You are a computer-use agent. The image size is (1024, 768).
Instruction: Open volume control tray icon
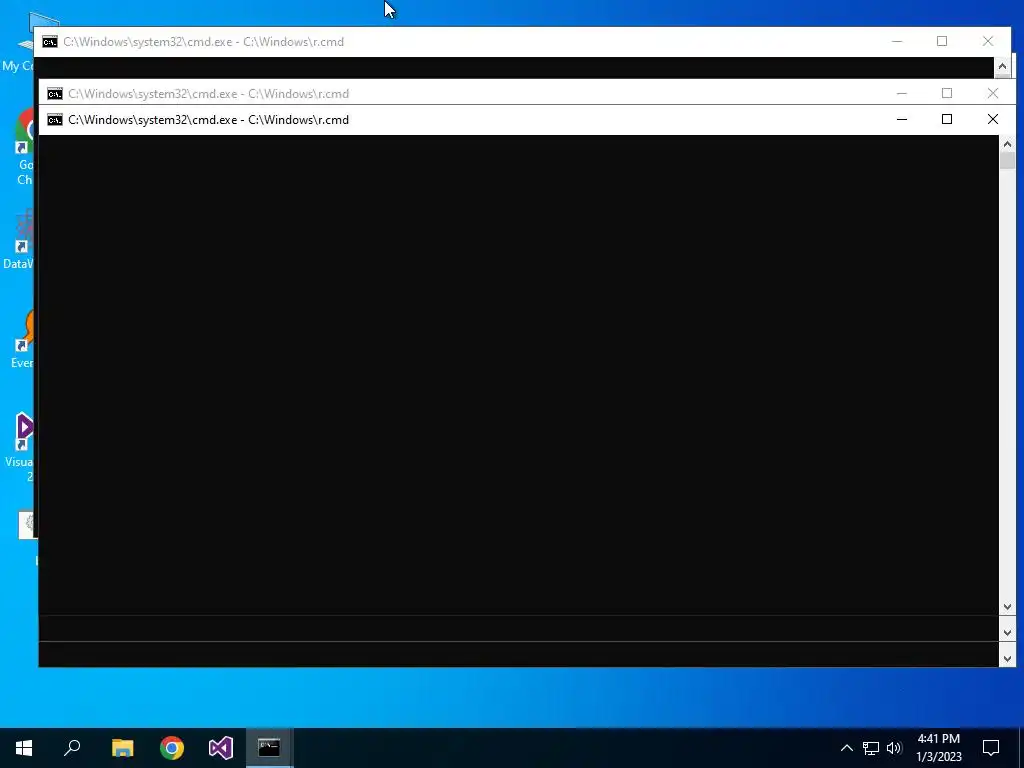click(x=894, y=748)
